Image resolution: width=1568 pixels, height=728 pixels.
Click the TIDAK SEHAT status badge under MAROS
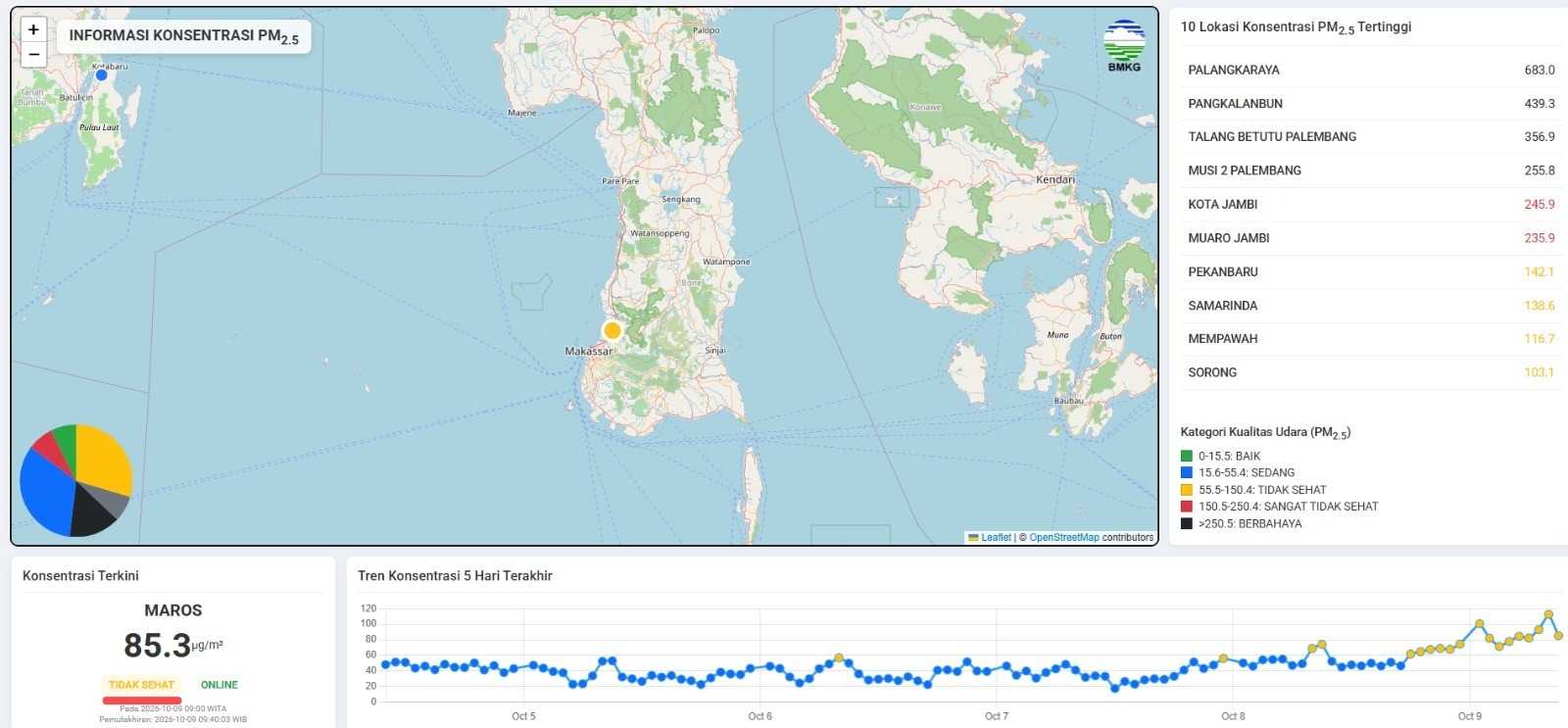pos(141,685)
